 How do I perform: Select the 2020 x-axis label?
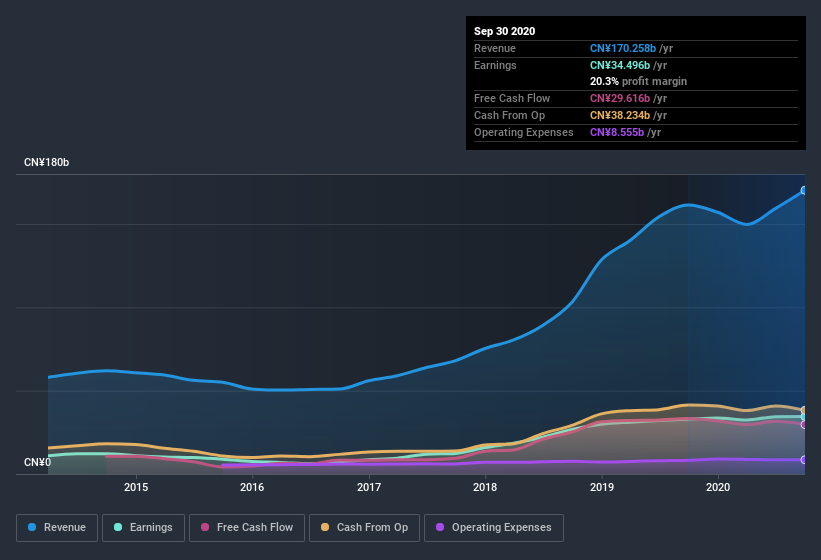coord(718,487)
